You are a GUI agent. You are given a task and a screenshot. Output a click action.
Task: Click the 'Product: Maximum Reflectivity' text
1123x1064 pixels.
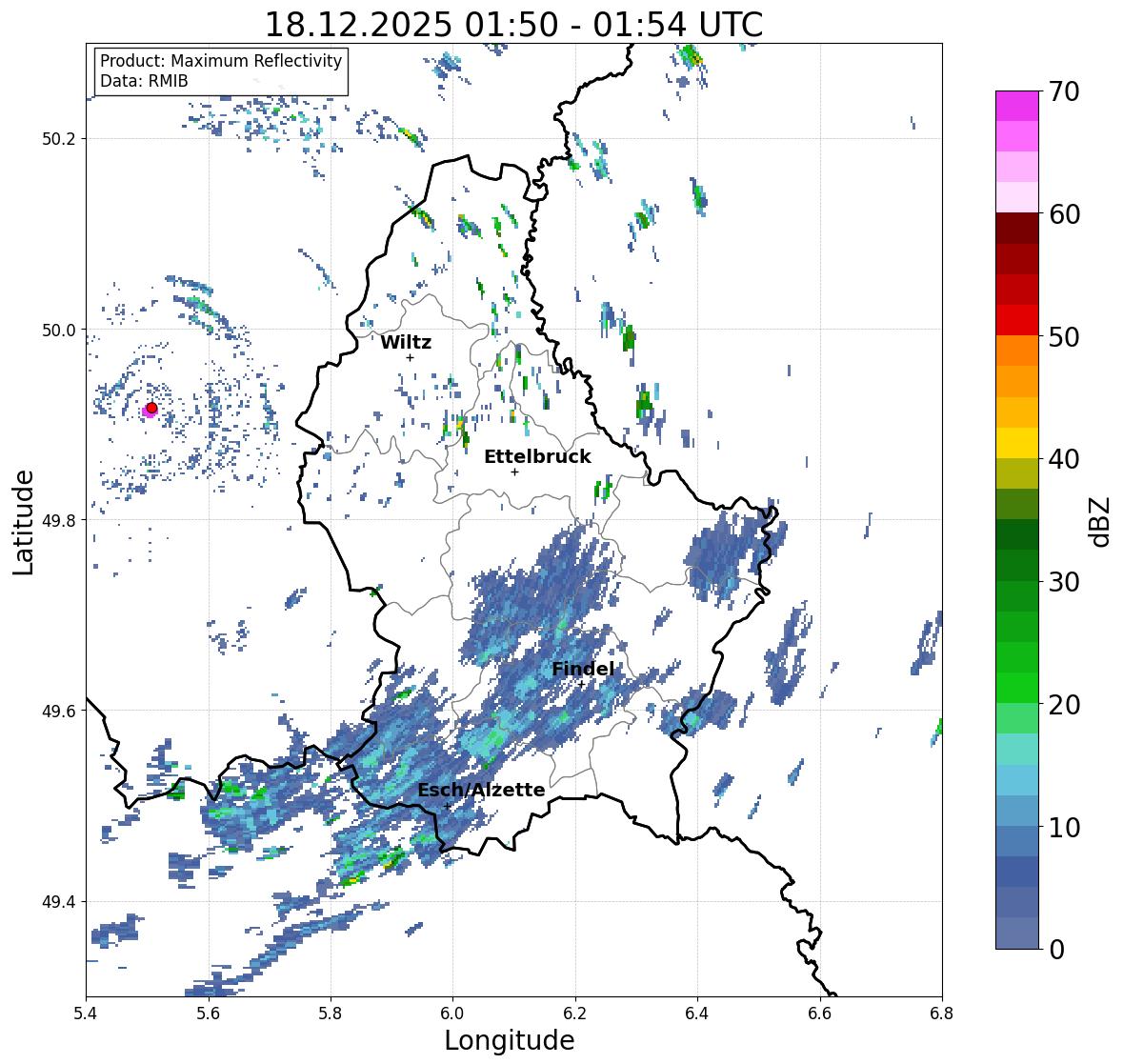221,61
